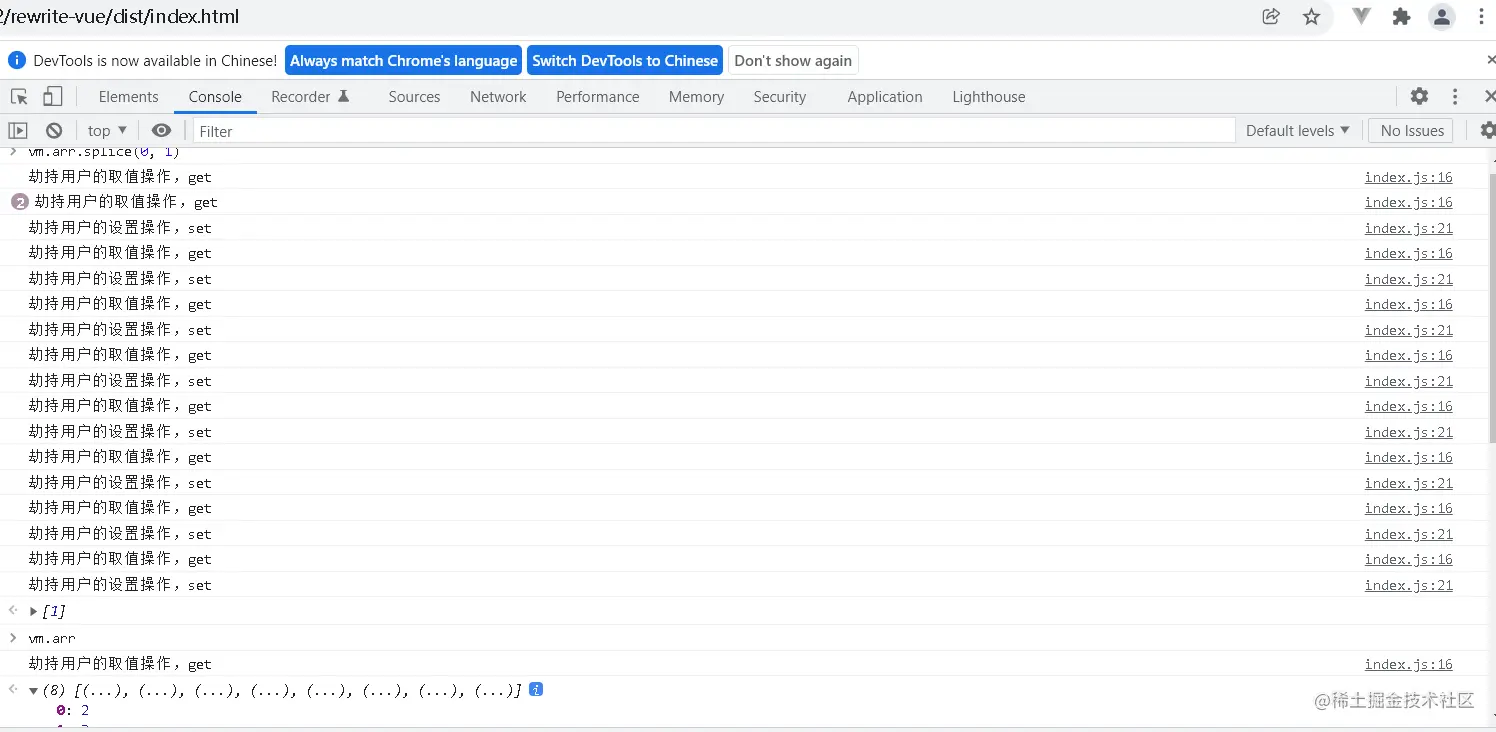Open the Recorder tab
The width and height of the screenshot is (1496, 732).
point(310,96)
